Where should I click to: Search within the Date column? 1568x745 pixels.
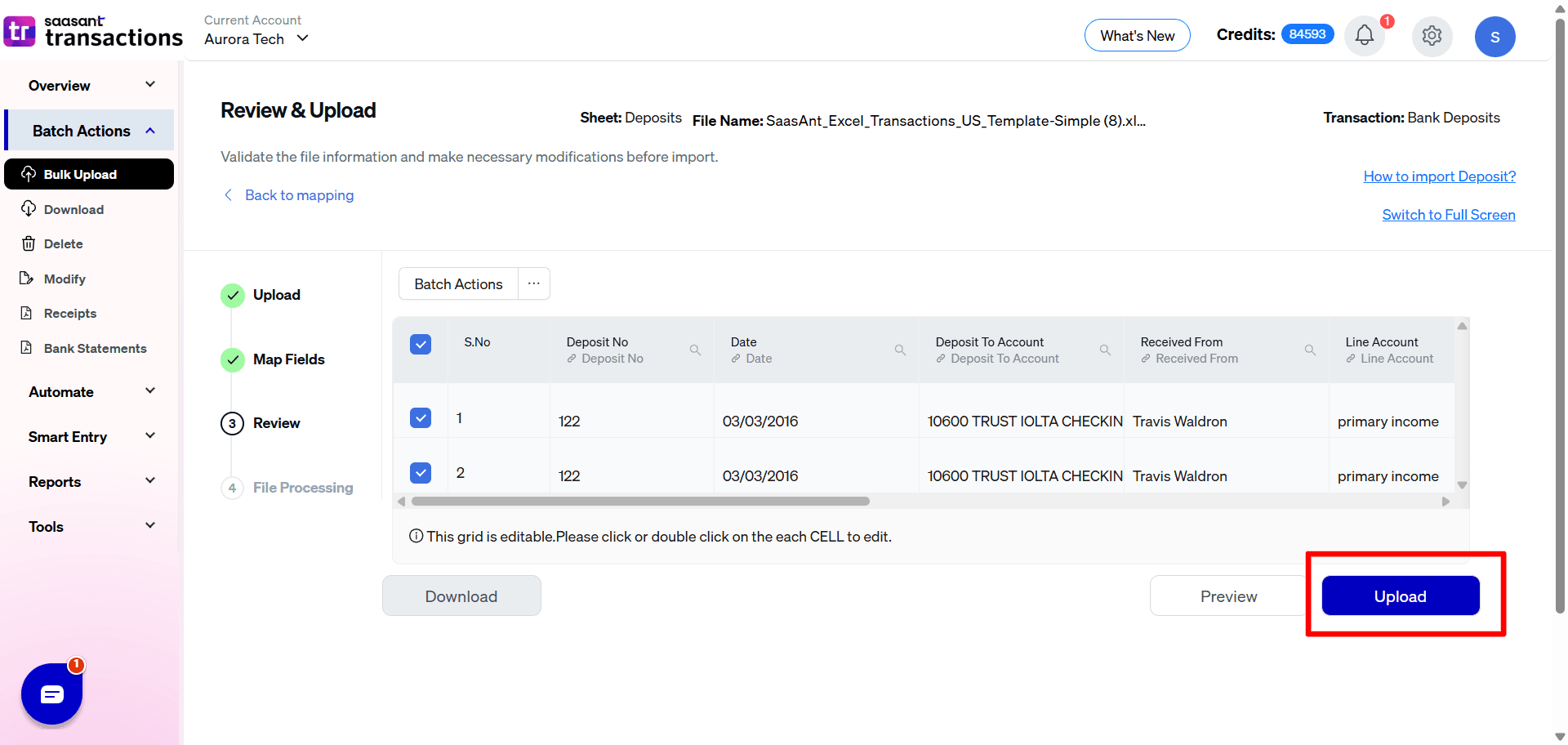click(901, 350)
